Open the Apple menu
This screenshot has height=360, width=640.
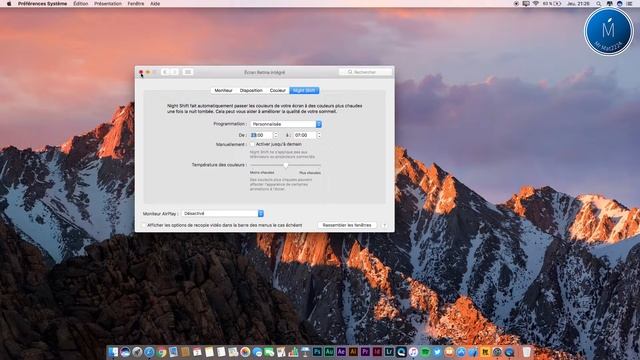[9, 3]
